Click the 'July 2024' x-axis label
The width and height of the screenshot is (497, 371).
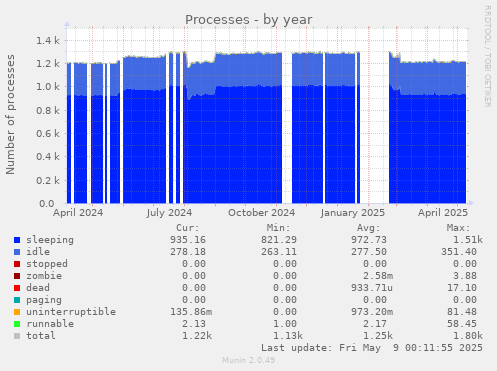(169, 213)
